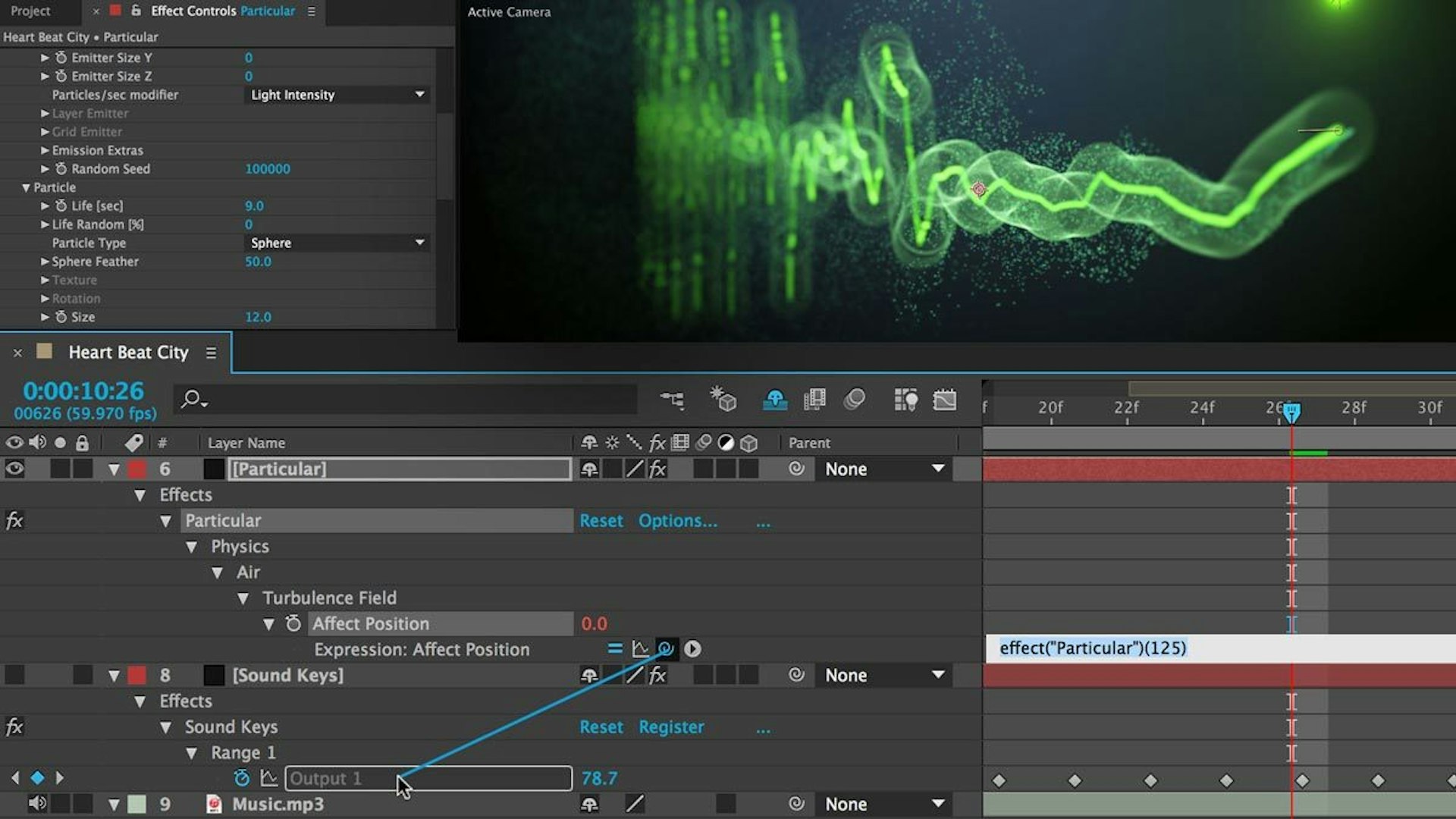
Task: Click the expression pick whip on Affect Position
Action: 665,649
